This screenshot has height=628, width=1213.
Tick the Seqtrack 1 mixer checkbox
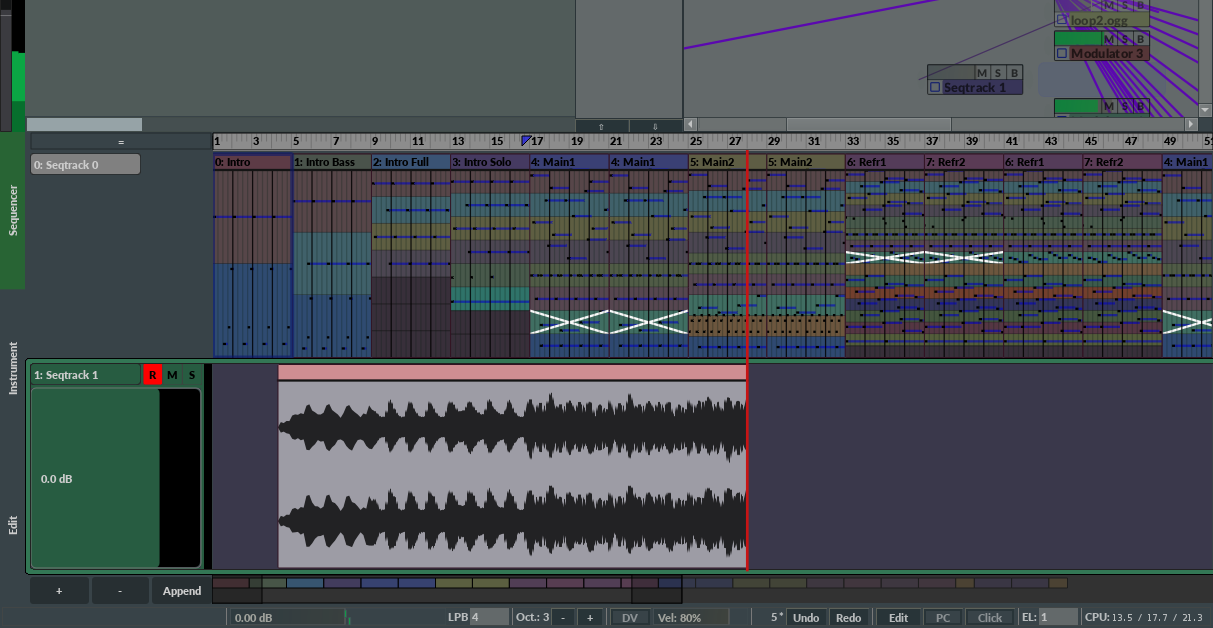pyautogui.click(x=935, y=87)
